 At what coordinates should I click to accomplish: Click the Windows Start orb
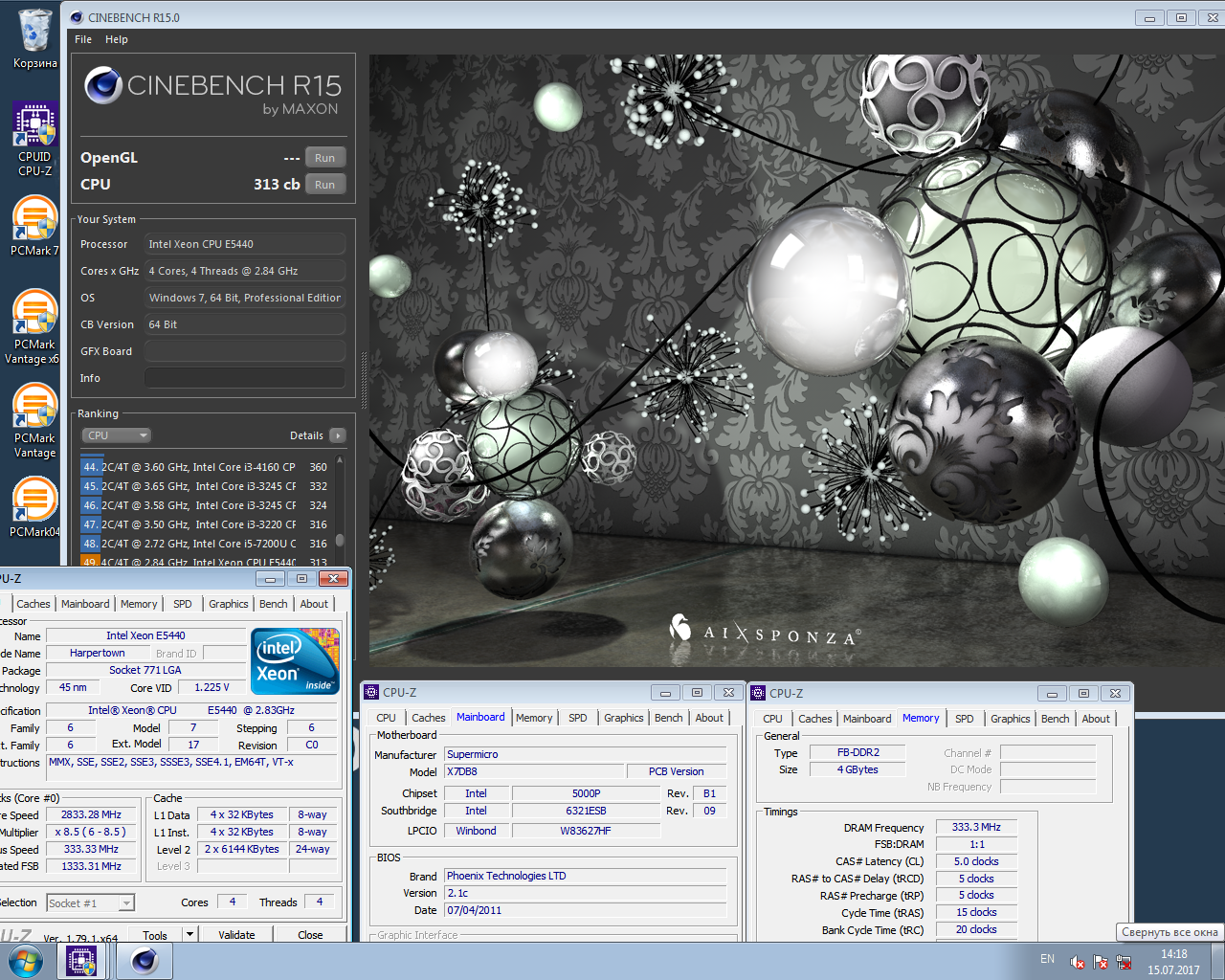[x=25, y=961]
